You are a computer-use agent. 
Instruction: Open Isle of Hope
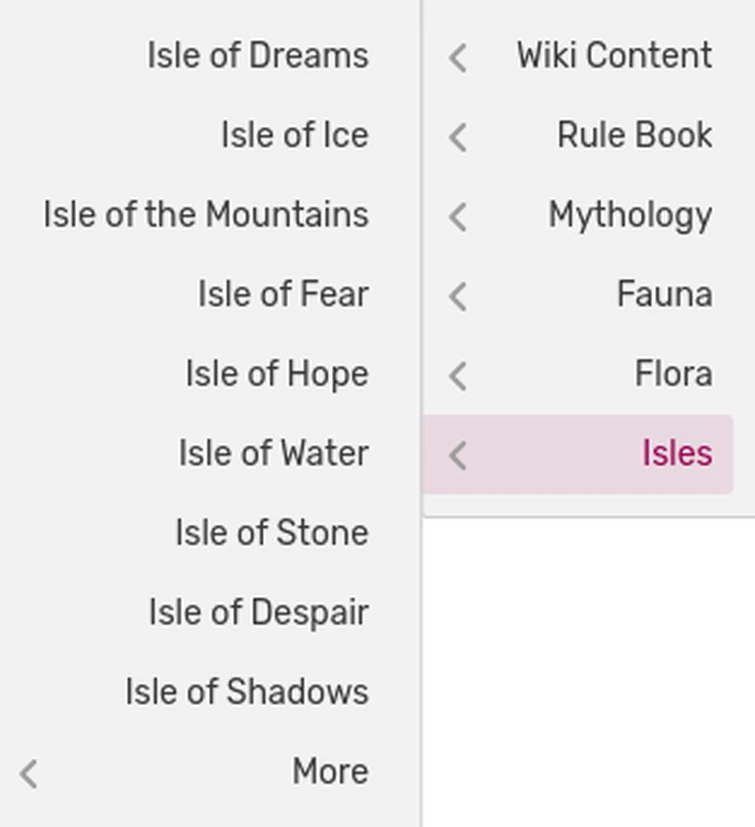(277, 374)
